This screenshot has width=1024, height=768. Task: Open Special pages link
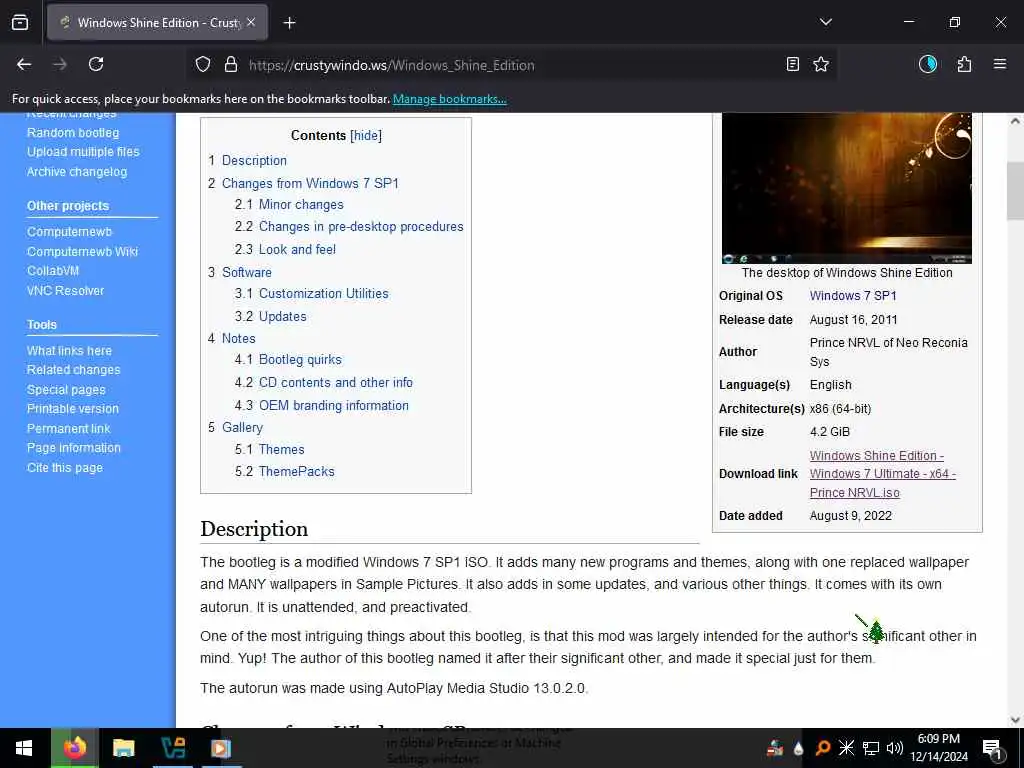click(x=66, y=390)
